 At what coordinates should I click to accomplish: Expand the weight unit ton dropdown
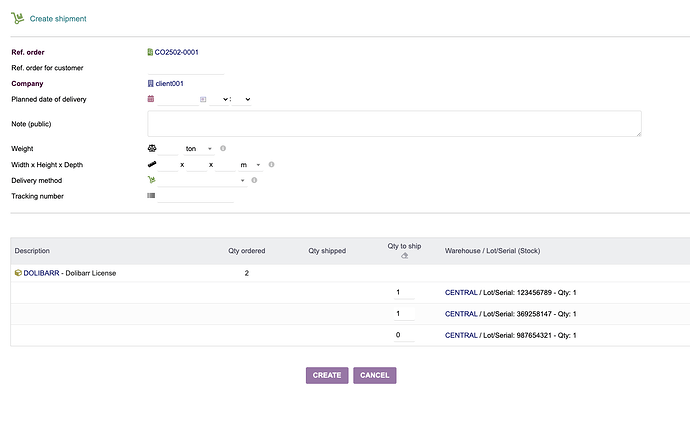click(x=198, y=148)
